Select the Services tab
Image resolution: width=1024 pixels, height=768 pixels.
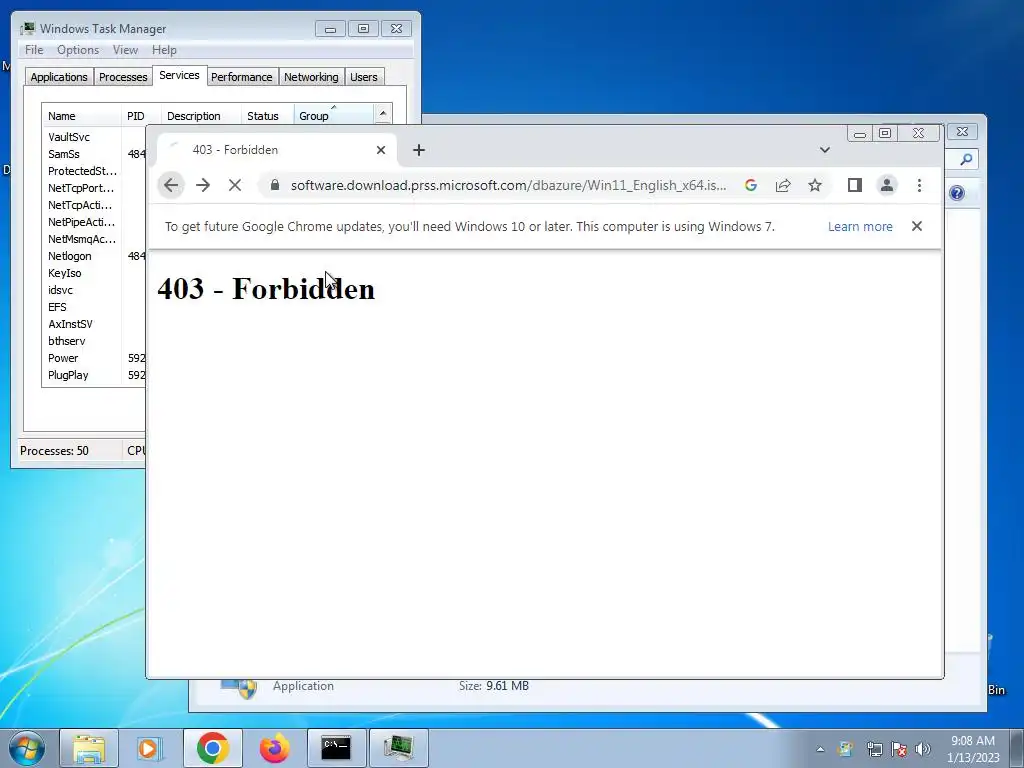179,75
